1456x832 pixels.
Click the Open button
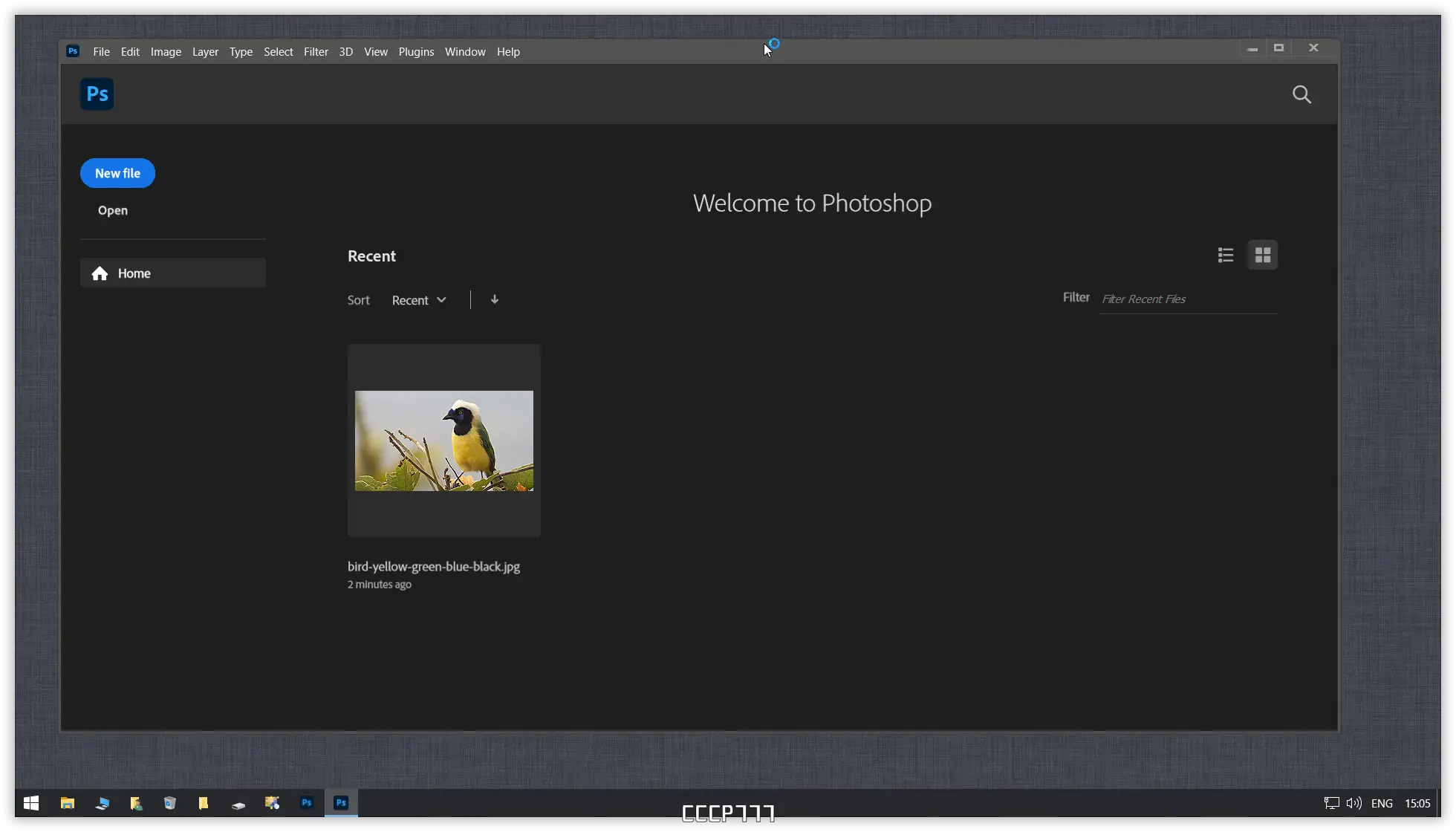click(113, 210)
